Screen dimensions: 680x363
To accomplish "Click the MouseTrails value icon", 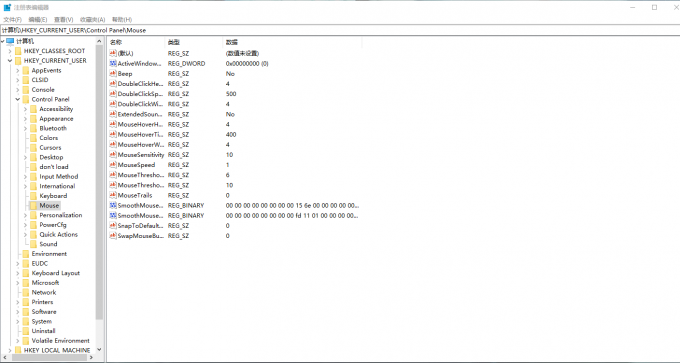I will click(x=113, y=196).
